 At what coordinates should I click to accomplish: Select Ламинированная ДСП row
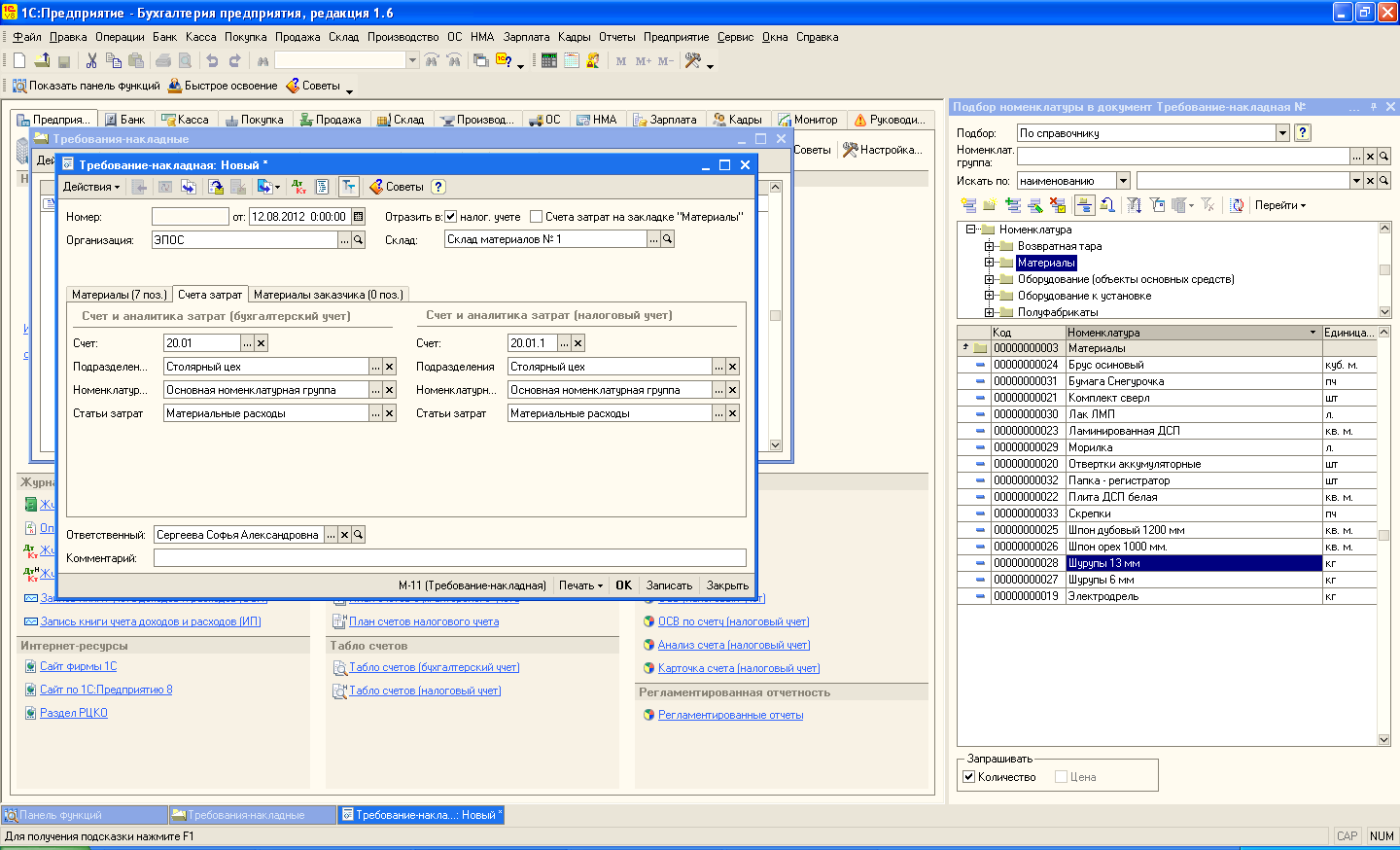tap(1167, 431)
